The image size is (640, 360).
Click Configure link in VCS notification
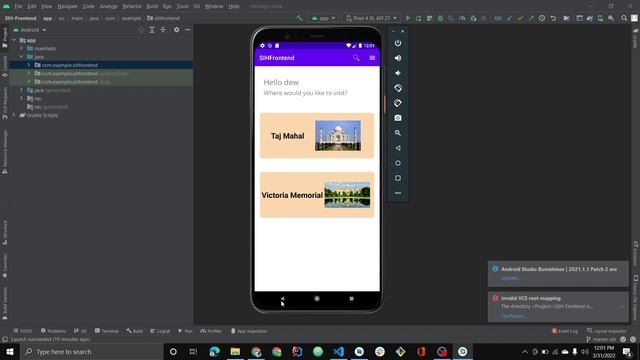(513, 316)
